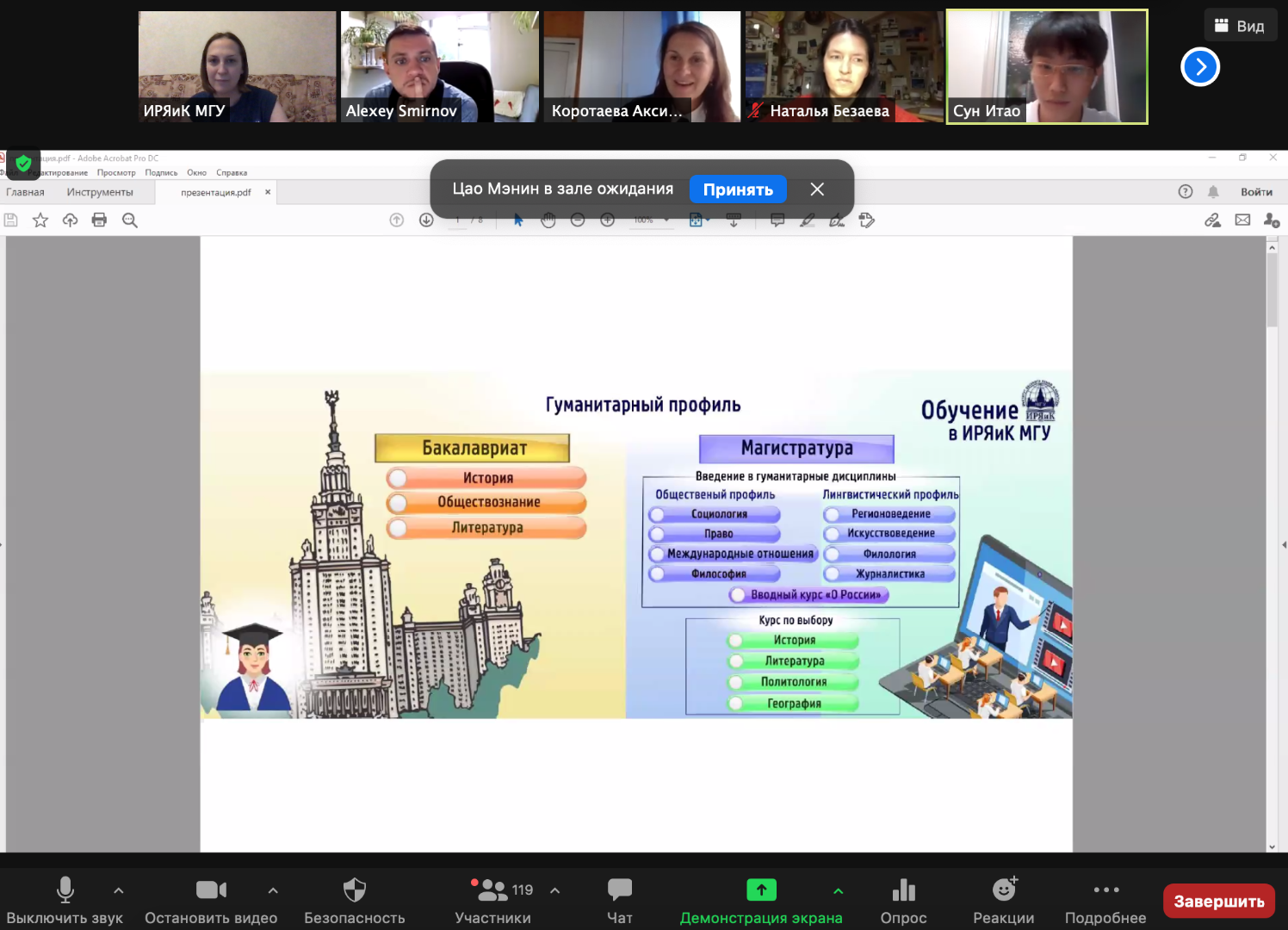
Task: Click the stamp tool icon
Action: [867, 220]
